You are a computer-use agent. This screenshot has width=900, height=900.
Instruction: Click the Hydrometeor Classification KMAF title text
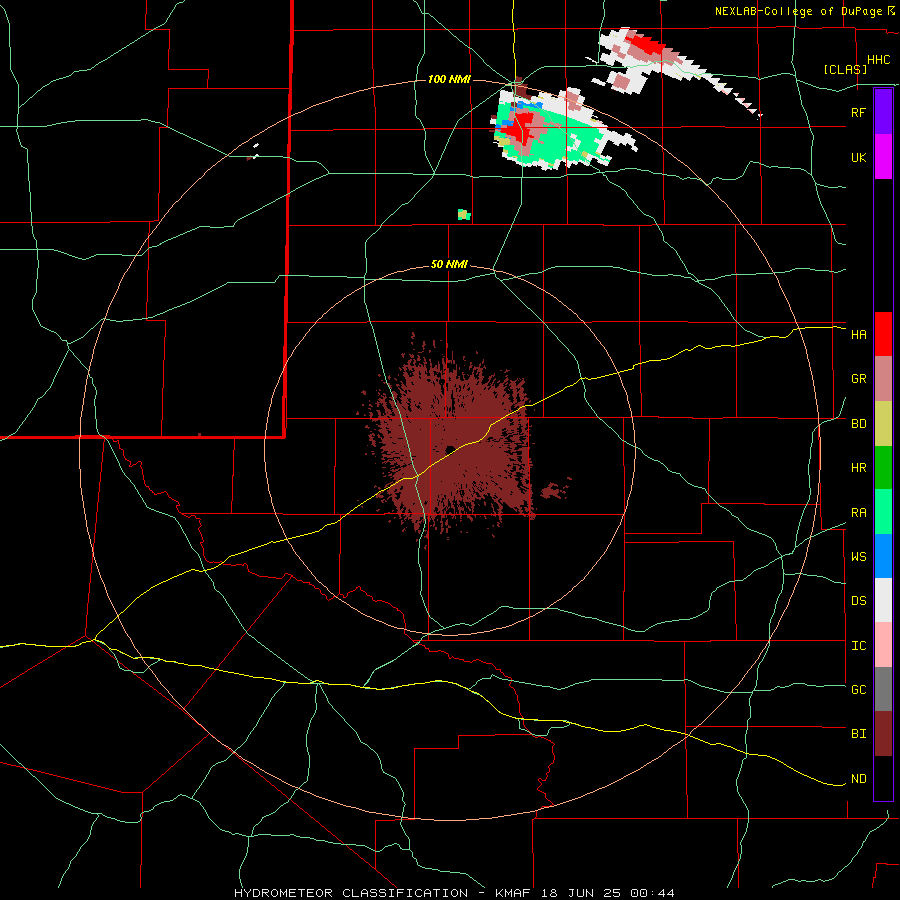(x=454, y=893)
